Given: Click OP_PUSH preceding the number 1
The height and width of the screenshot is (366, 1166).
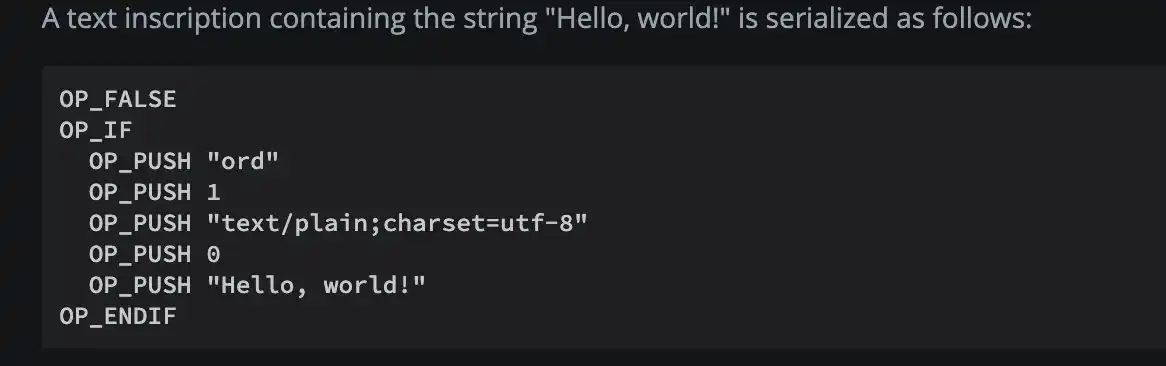Looking at the screenshot, I should click(x=140, y=192).
